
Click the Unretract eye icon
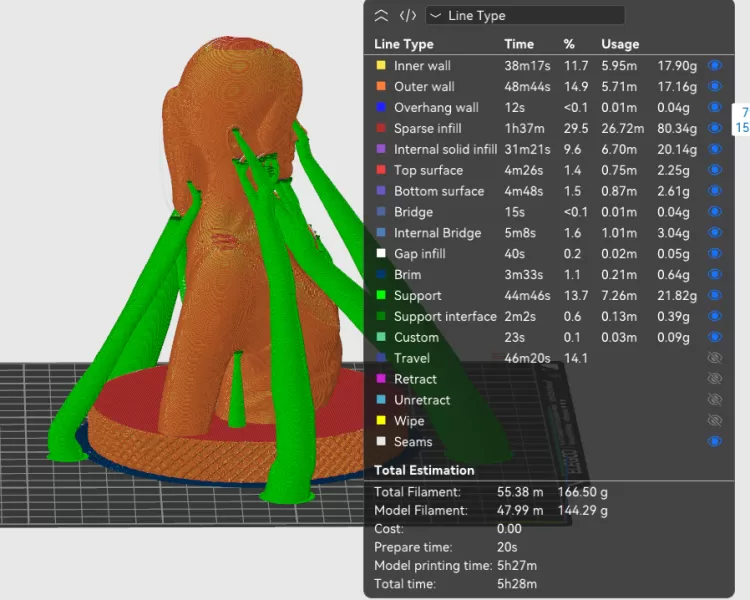coord(714,399)
